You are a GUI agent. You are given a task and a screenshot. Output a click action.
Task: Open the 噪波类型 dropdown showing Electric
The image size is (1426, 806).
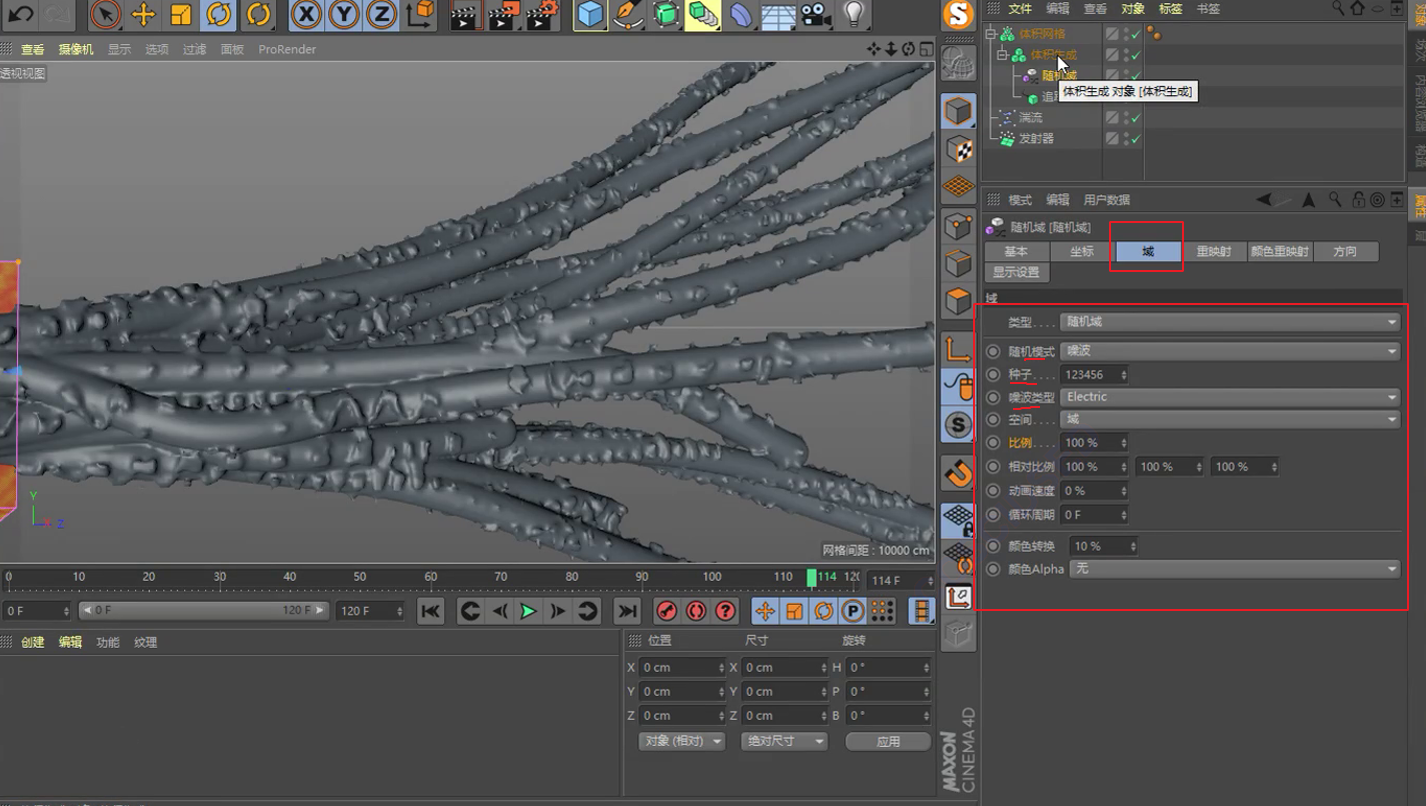1229,397
